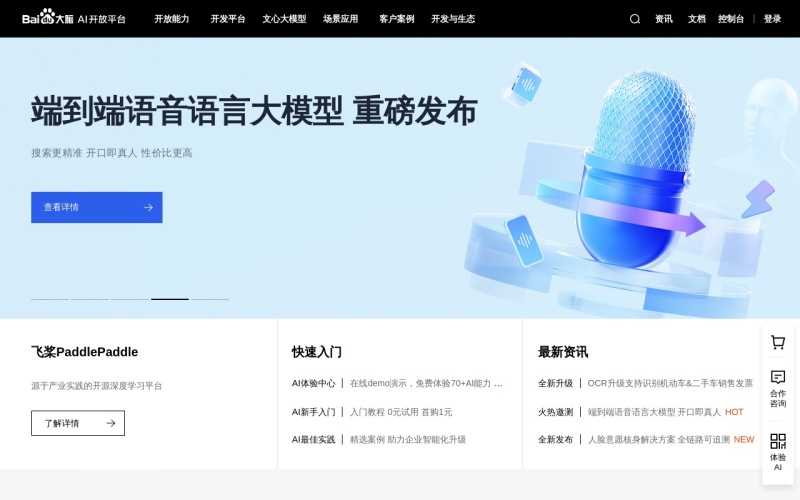Image resolution: width=800 pixels, height=500 pixels.
Task: Open the 开发与生态 menu
Action: coord(453,19)
